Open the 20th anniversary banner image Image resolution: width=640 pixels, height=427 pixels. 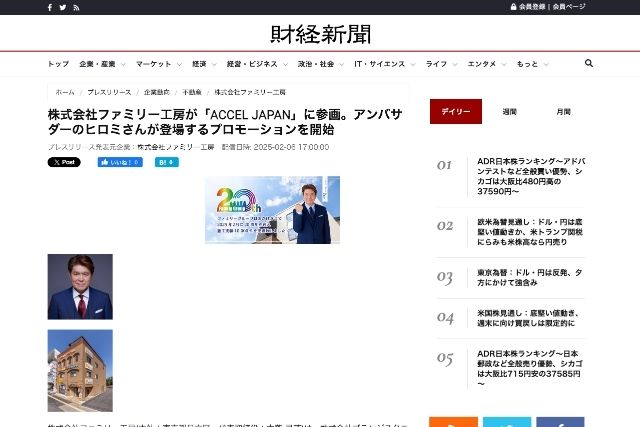point(272,210)
